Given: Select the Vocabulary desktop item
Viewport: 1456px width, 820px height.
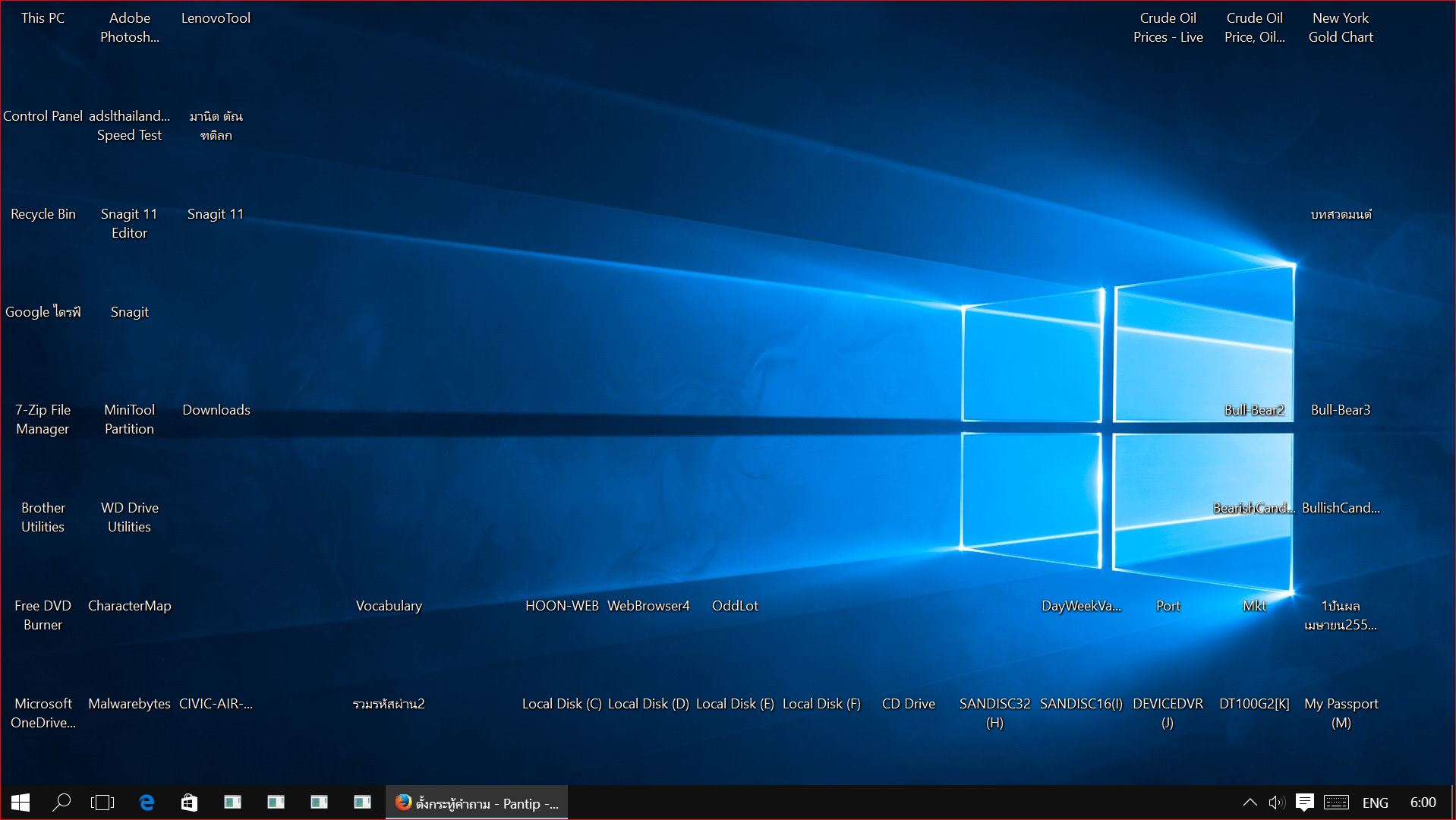Looking at the screenshot, I should click(389, 606).
